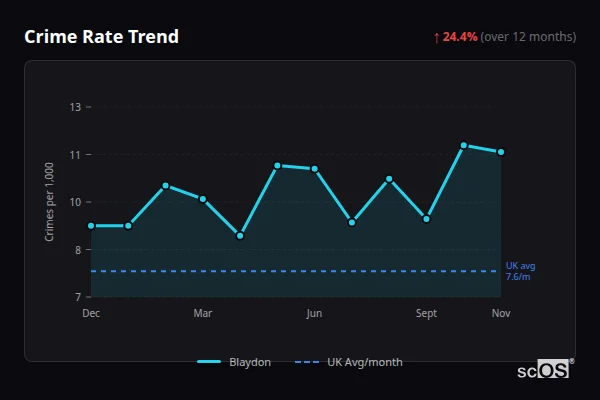Click the 'Nov' x-axis label
The width and height of the screenshot is (600, 400).
point(501,313)
